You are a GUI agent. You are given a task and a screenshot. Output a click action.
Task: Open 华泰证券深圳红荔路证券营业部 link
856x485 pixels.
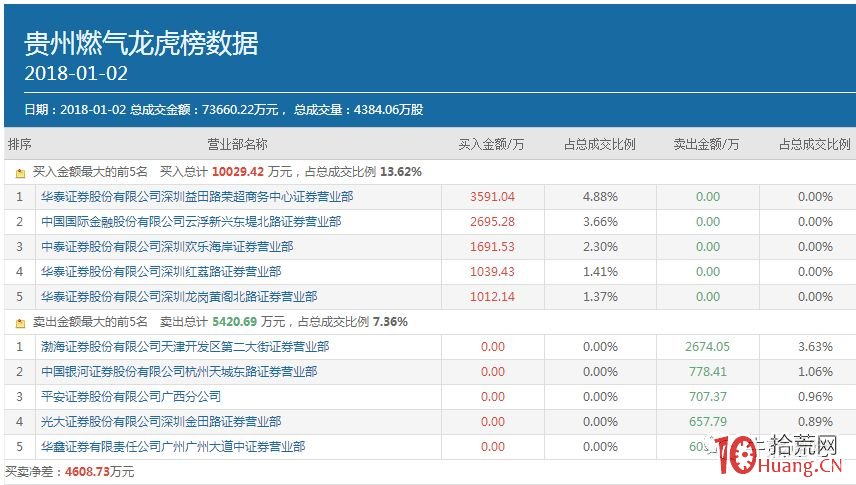161,272
